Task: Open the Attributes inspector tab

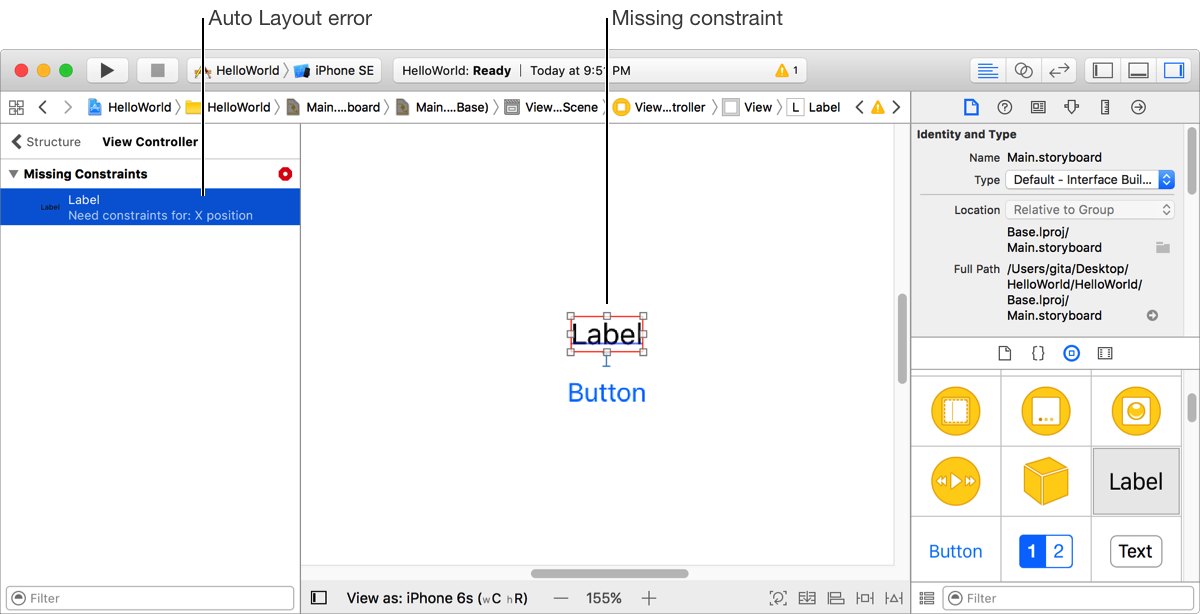Action: [1072, 107]
